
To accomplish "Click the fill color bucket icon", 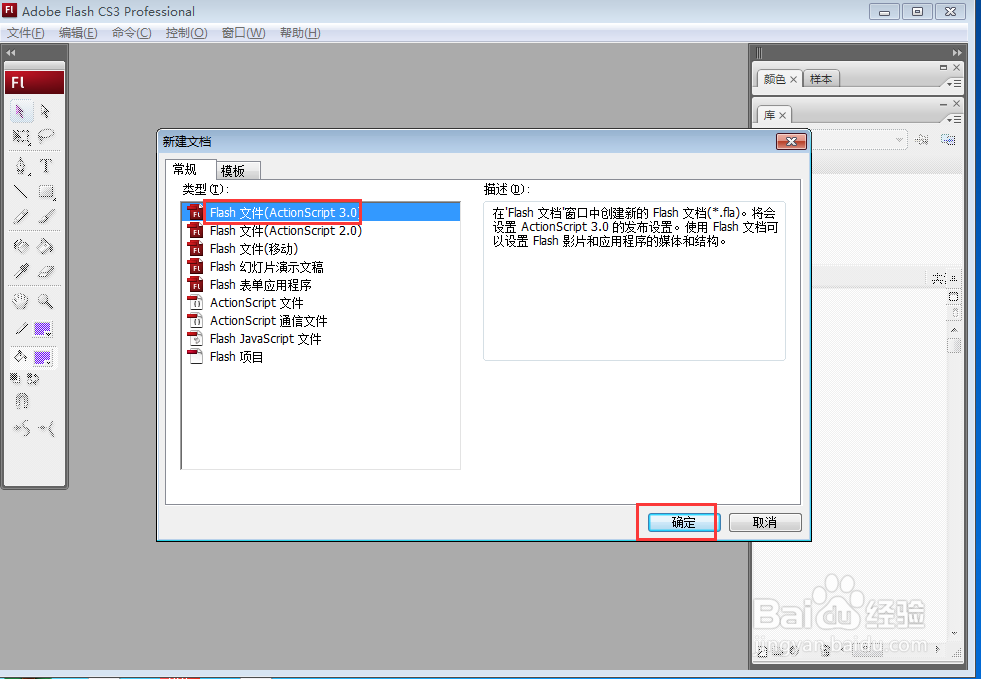I will click(21, 357).
